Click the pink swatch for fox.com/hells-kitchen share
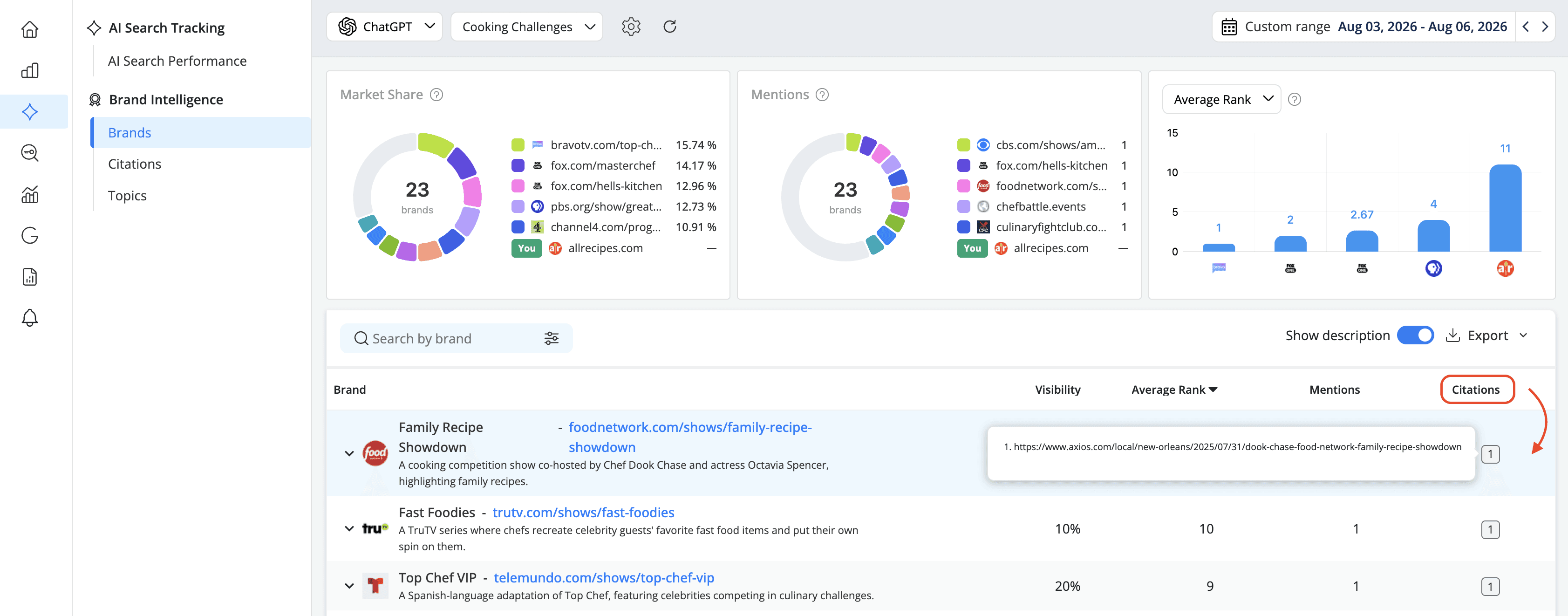 [518, 186]
